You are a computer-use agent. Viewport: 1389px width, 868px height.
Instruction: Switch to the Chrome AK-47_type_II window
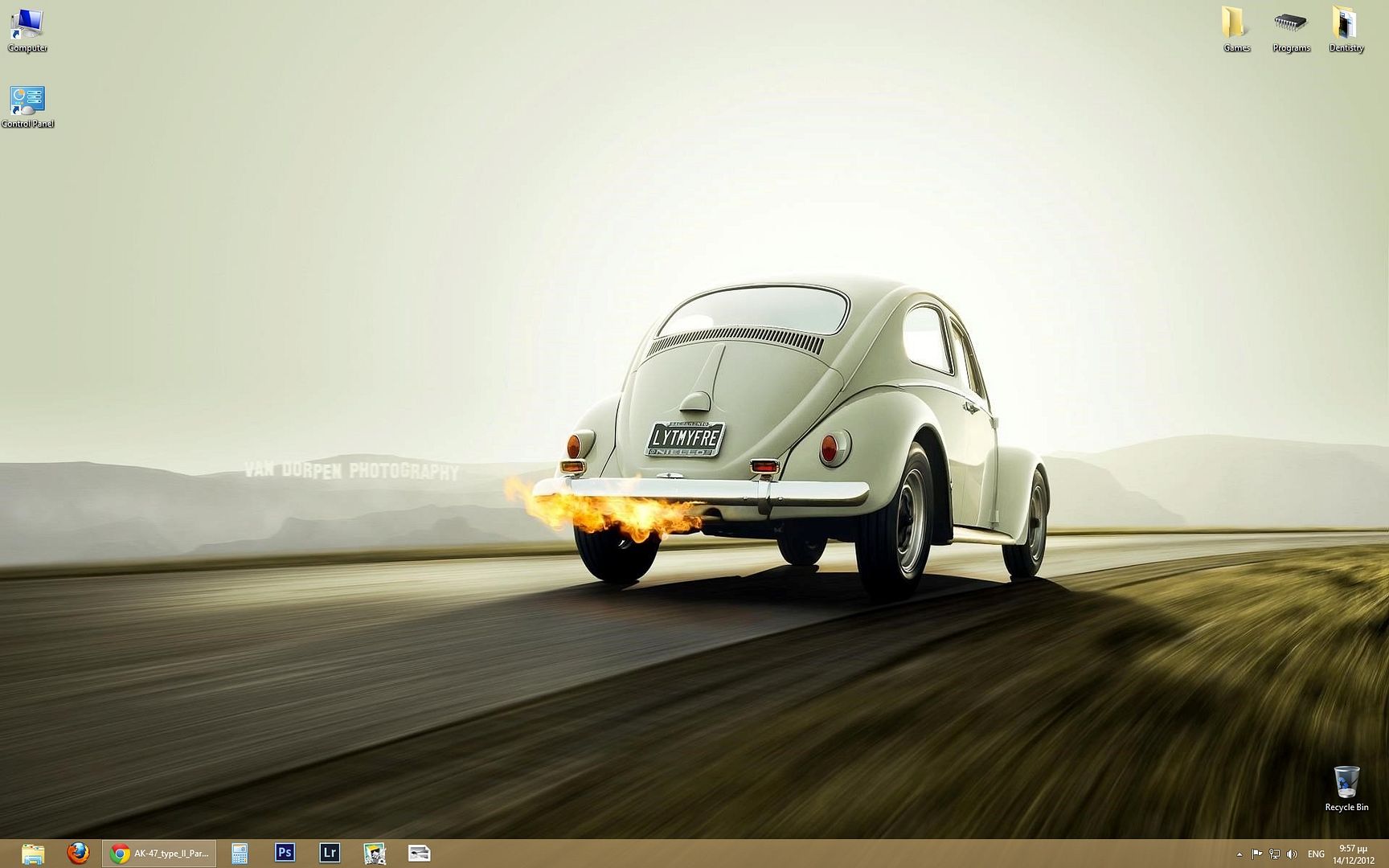[159, 854]
